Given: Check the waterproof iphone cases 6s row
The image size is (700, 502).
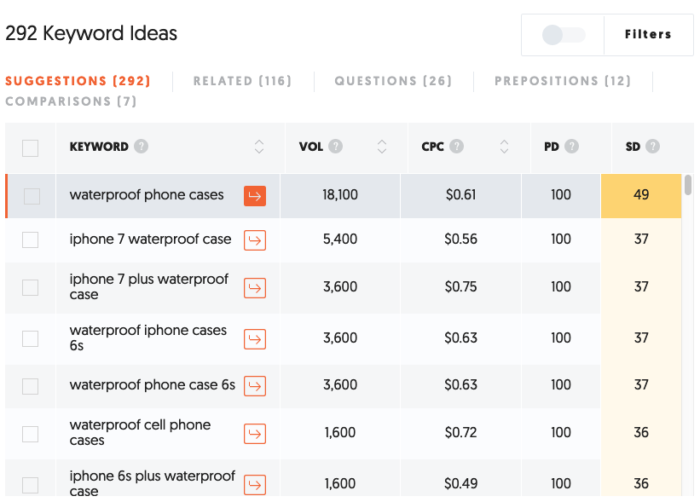Looking at the screenshot, I should click(x=30, y=339).
